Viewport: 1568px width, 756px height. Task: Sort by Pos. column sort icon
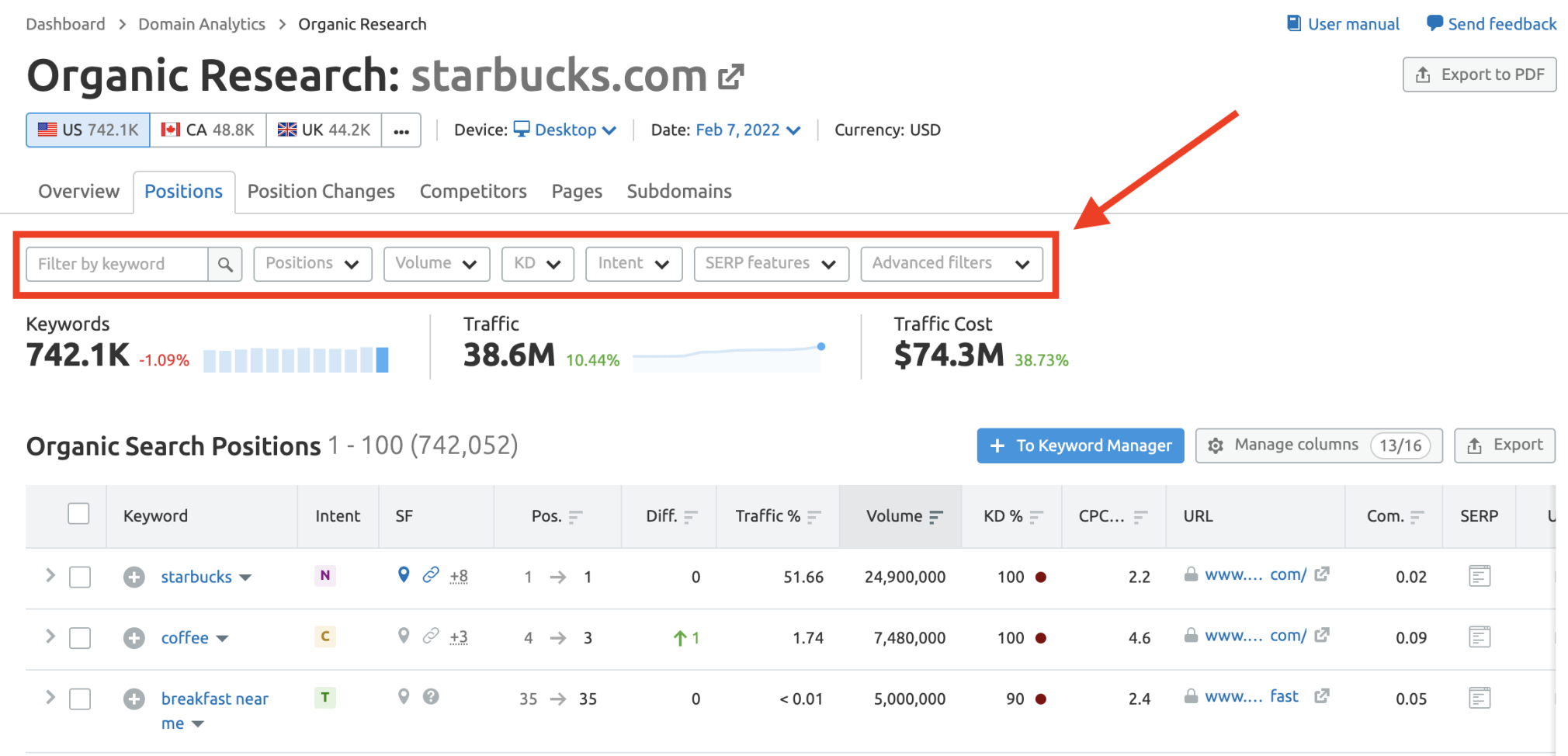(x=575, y=517)
